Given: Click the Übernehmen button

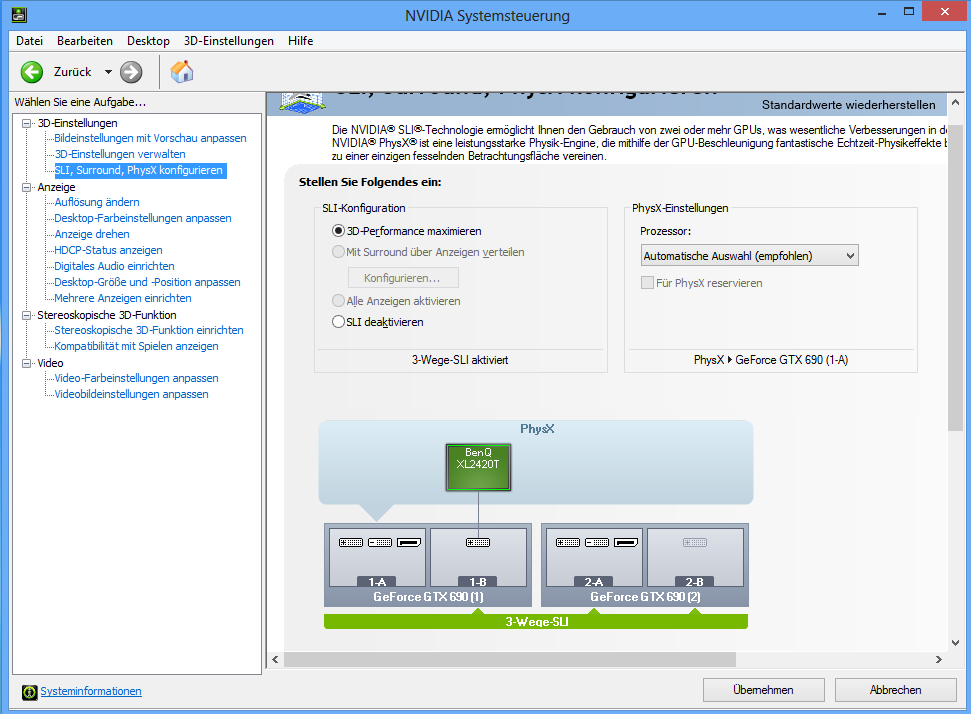Looking at the screenshot, I should 764,690.
